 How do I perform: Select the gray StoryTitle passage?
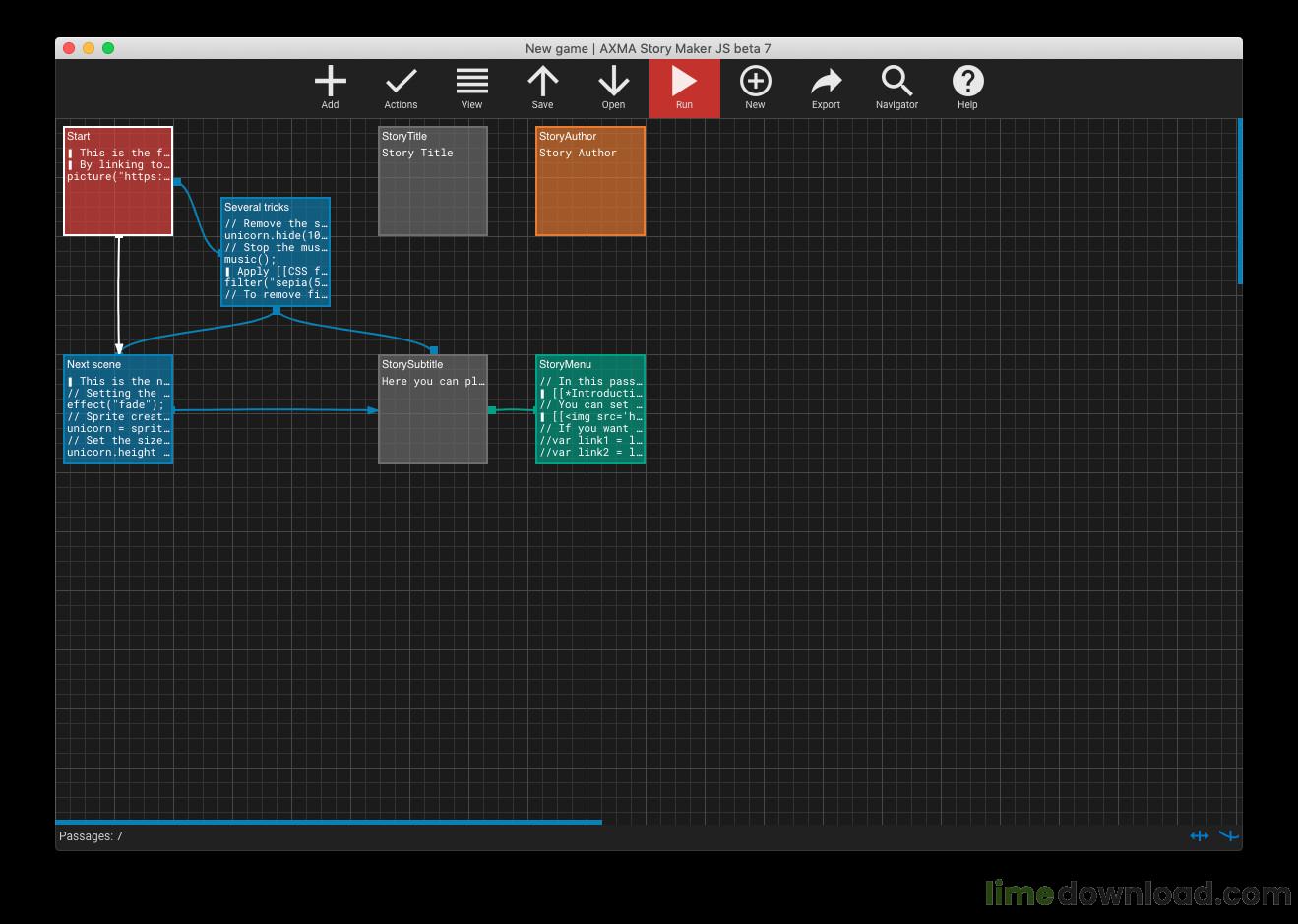click(x=433, y=181)
